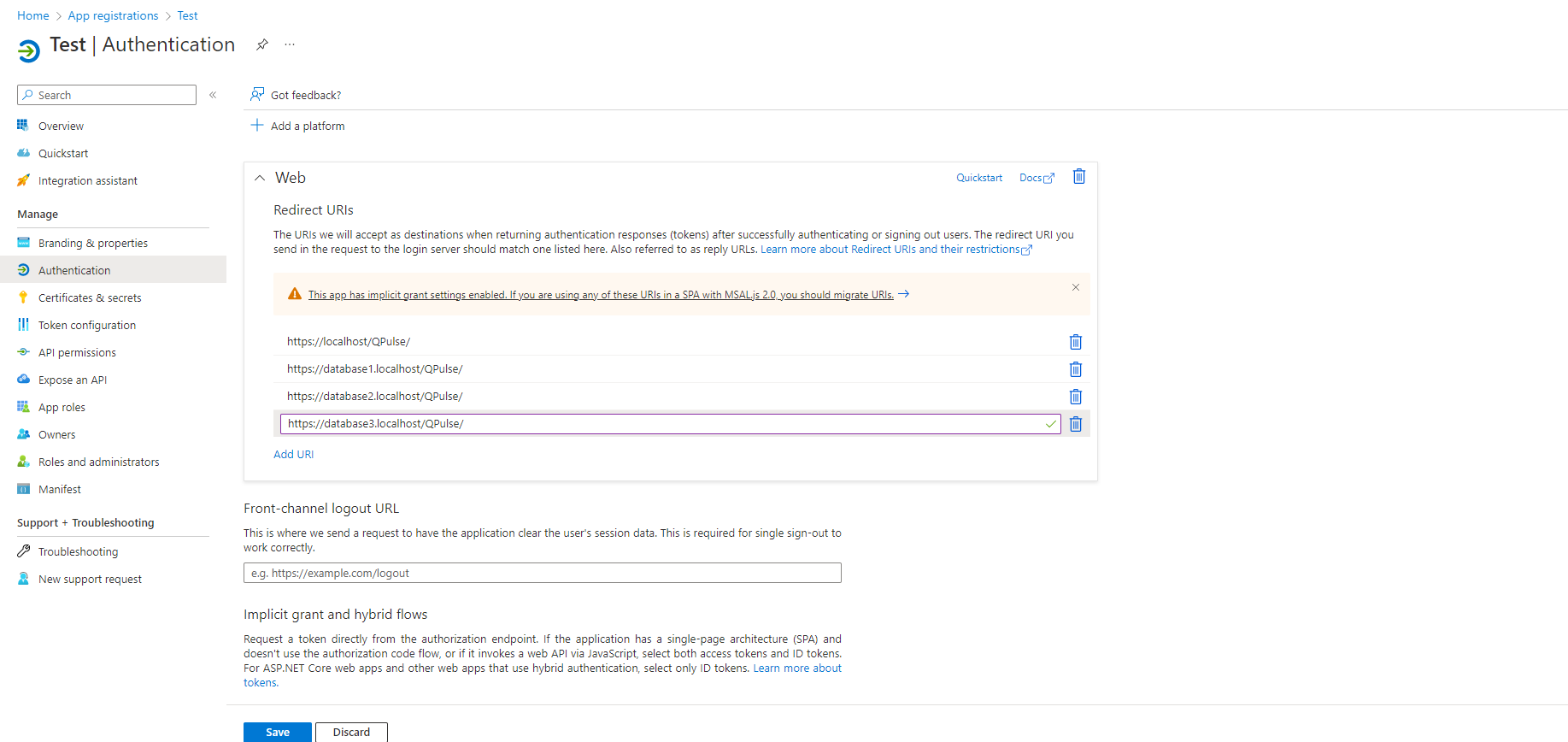Open the ellipsis more options menu

click(290, 44)
